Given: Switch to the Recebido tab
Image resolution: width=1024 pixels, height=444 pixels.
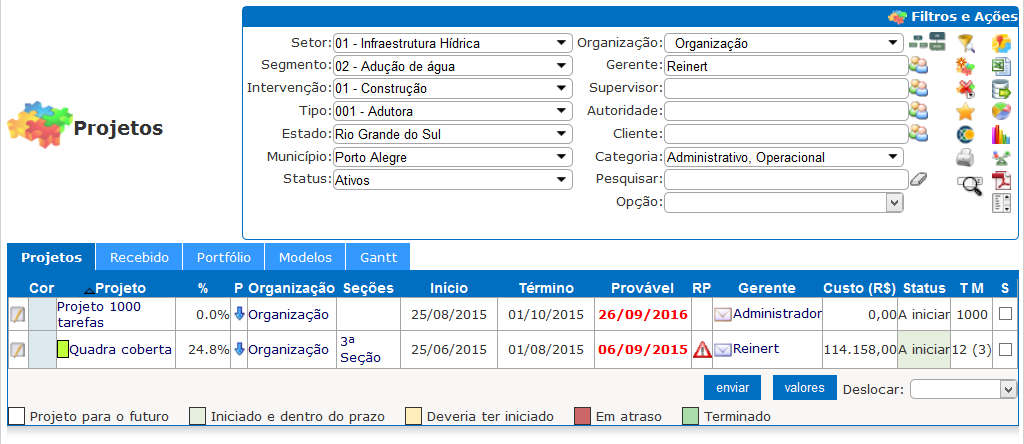Looking at the screenshot, I should click(x=139, y=257).
